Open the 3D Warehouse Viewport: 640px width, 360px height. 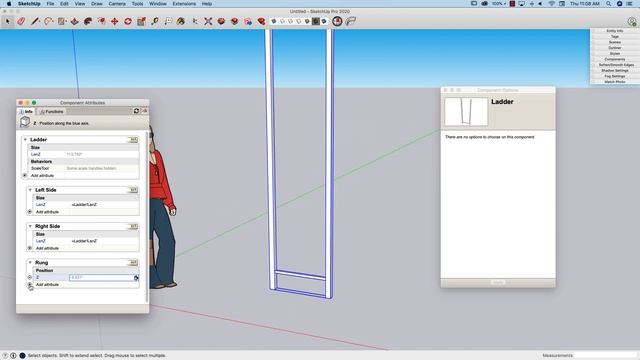click(x=221, y=21)
